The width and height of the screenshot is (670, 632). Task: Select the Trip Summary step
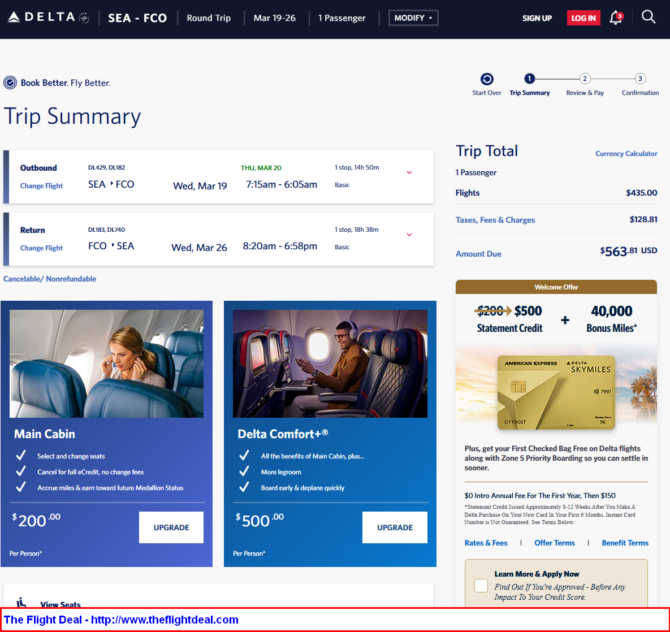click(529, 80)
